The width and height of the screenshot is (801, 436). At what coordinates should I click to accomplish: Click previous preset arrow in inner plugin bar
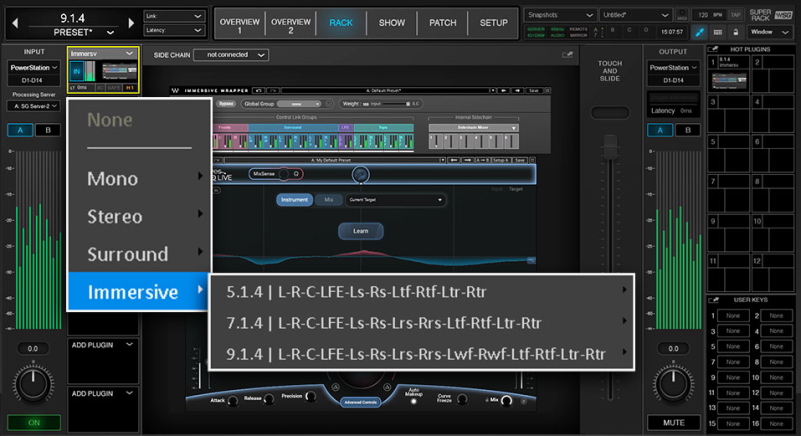click(x=454, y=160)
